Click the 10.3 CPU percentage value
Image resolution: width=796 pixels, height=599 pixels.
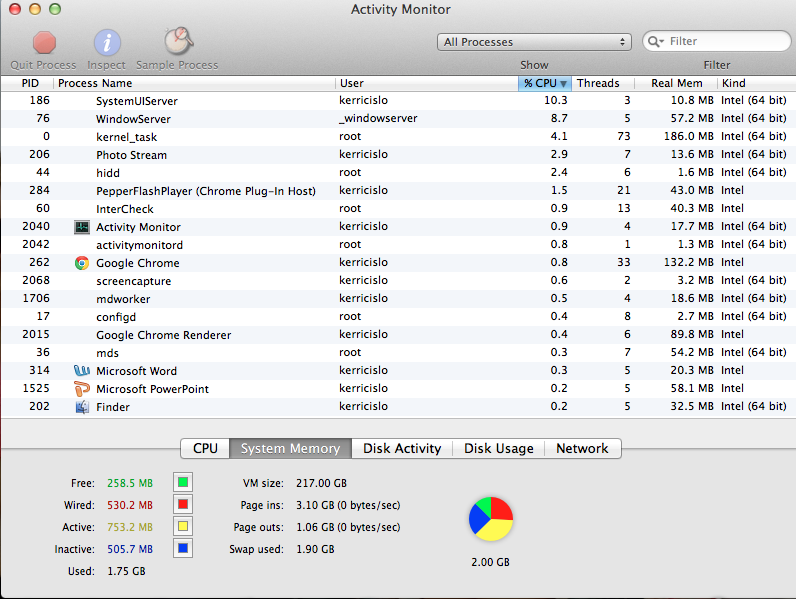pos(555,100)
